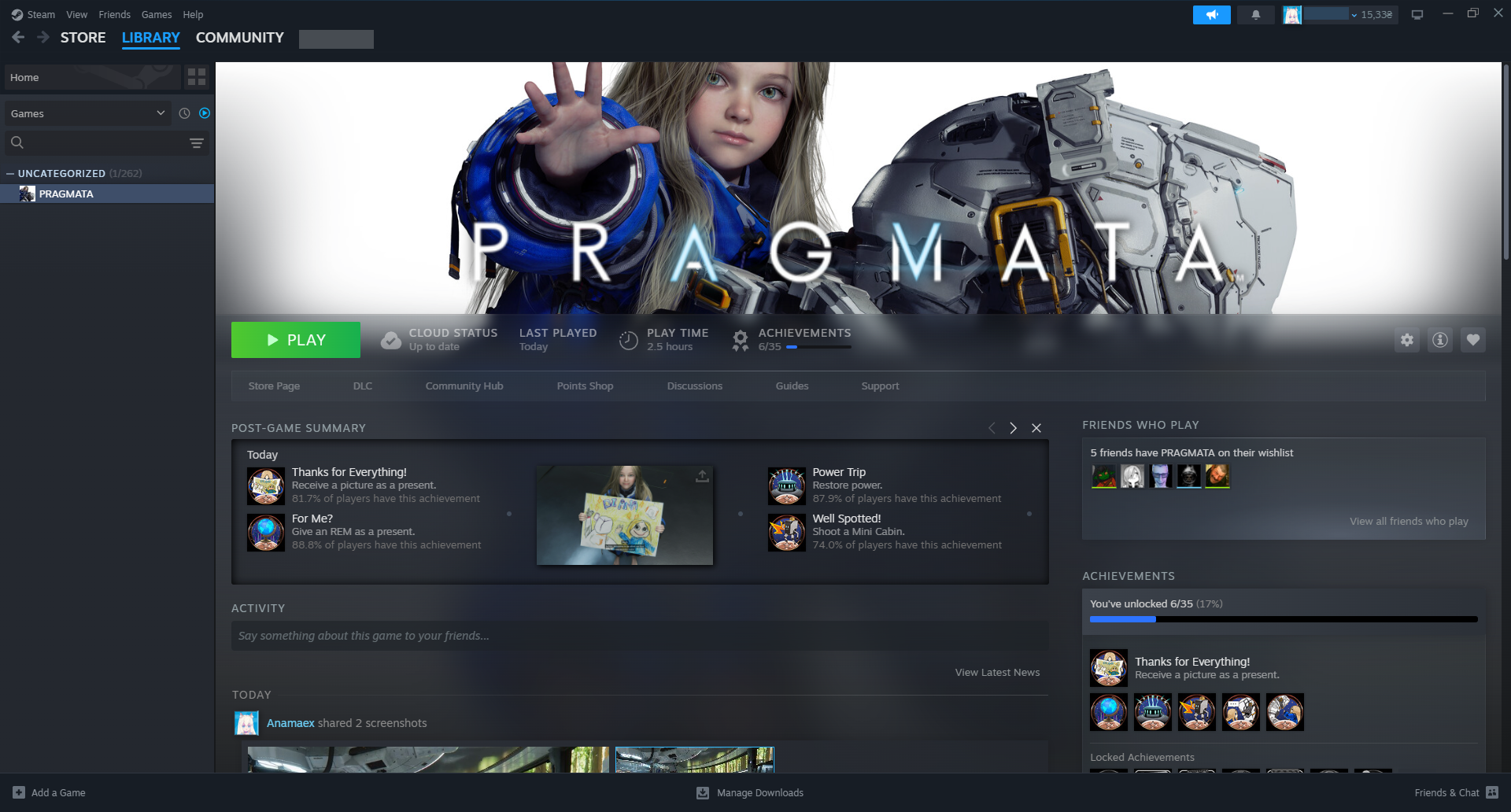This screenshot has height=812, width=1511.
Task: Click the Add a Game plus icon
Action: (x=19, y=792)
